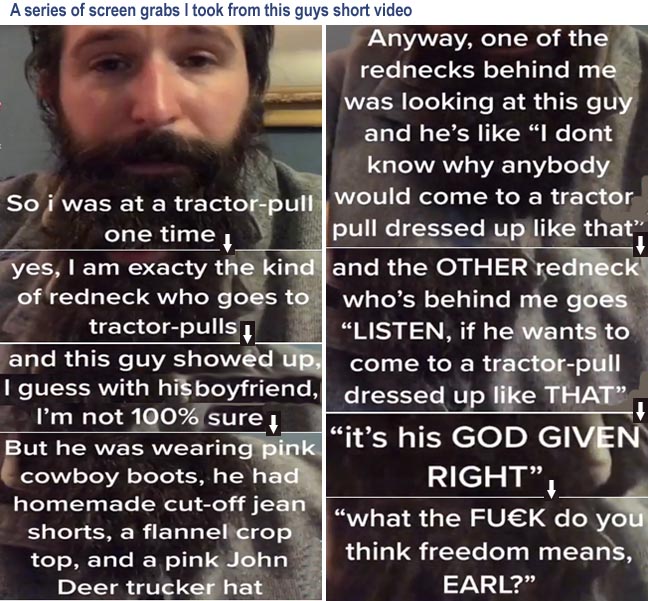Click the arrow next to "I'm not 100% sure"
The height and width of the screenshot is (601, 648).
(x=273, y=424)
